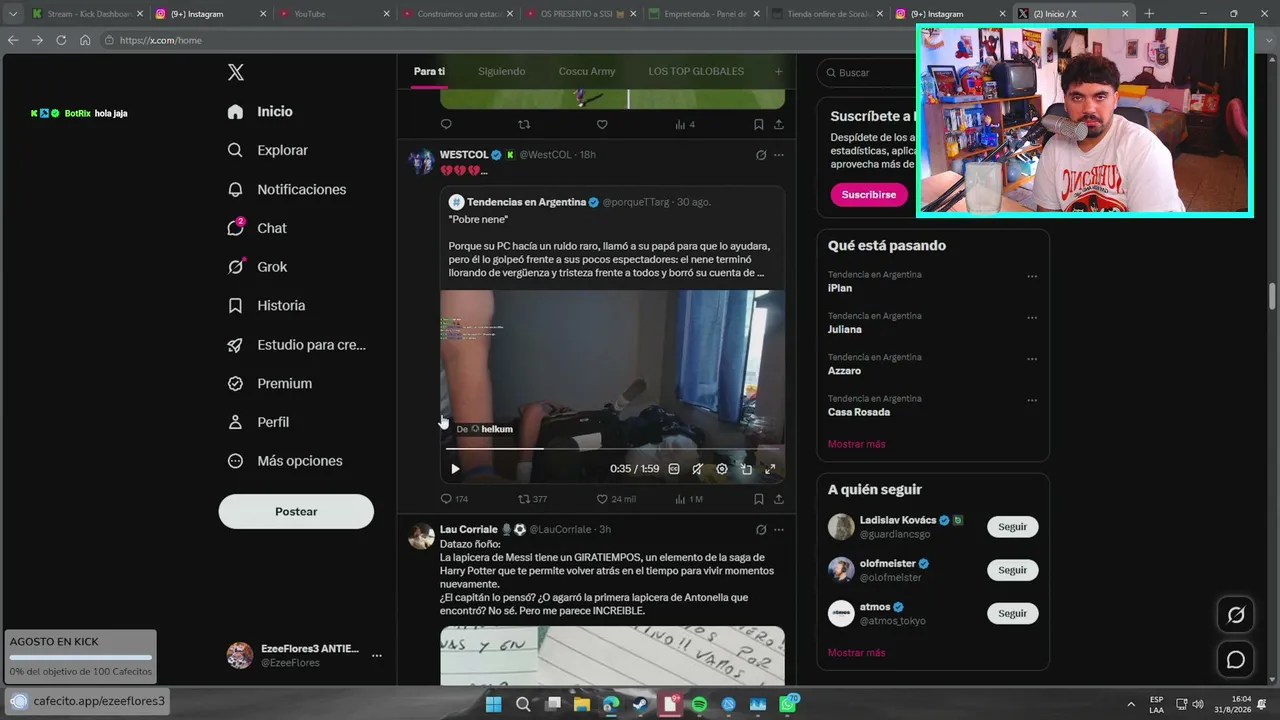Open WESTCOL profile avatar

click(x=422, y=161)
